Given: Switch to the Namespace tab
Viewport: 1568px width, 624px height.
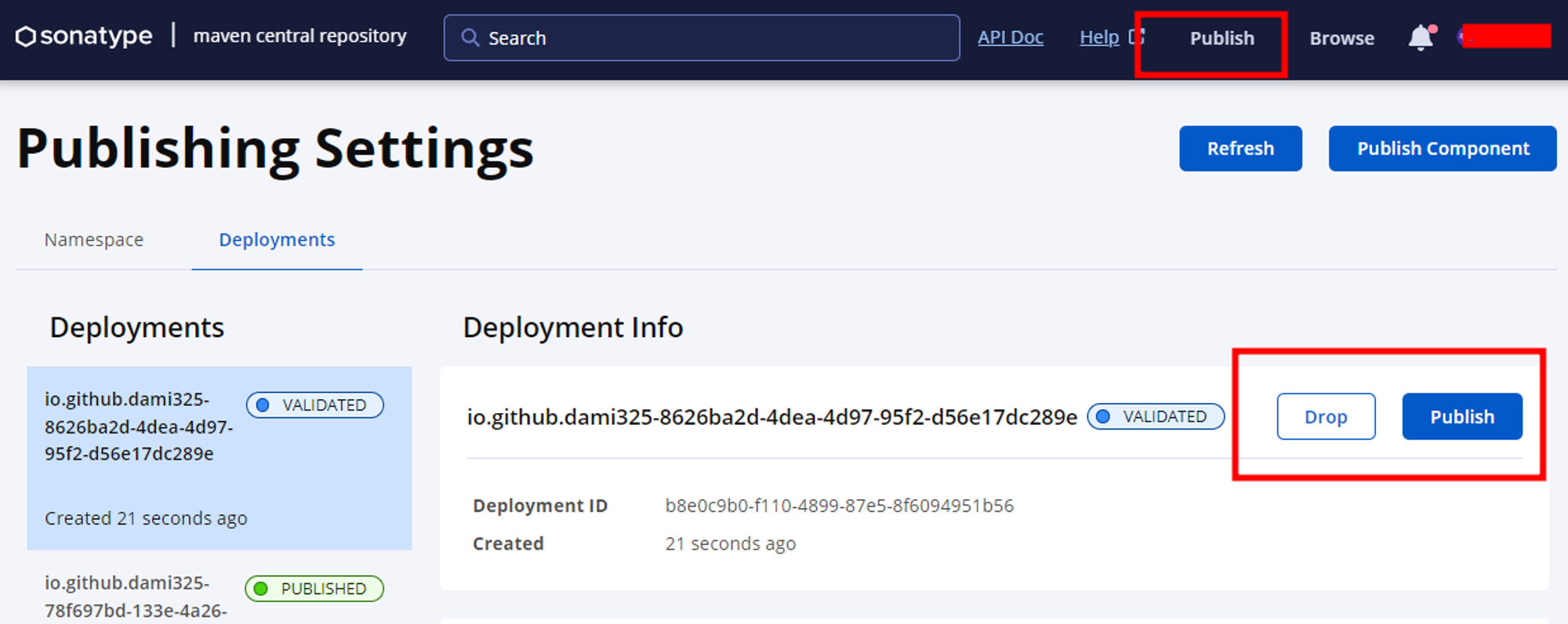Looking at the screenshot, I should 94,240.
